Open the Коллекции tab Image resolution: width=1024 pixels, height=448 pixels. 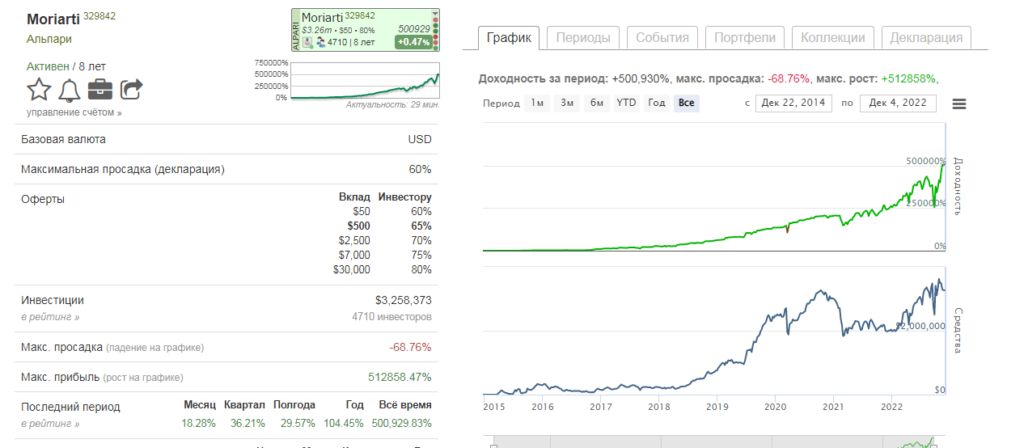coord(833,38)
